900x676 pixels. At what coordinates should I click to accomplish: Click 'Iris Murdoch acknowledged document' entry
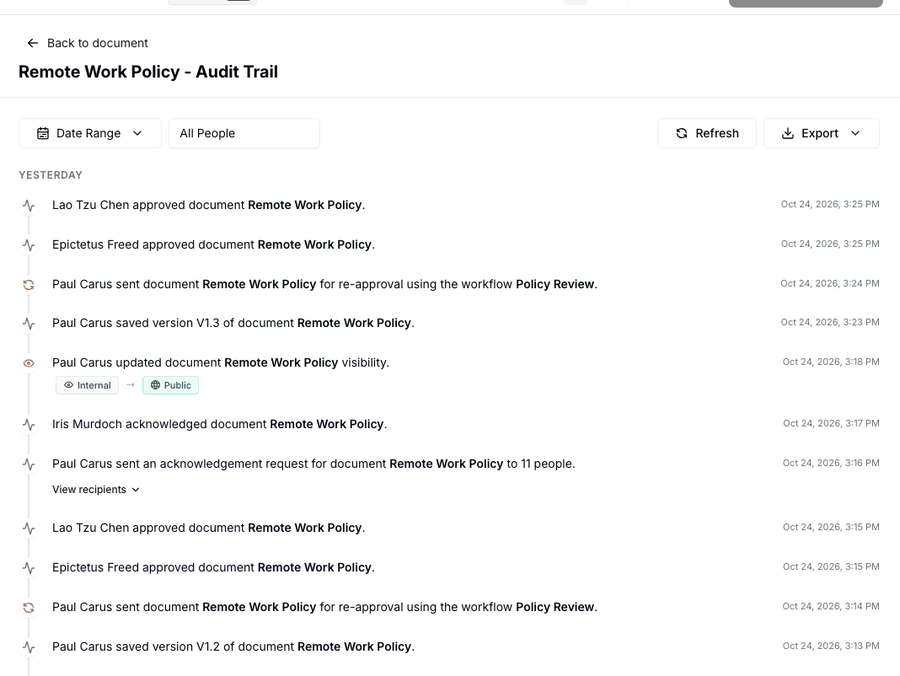(219, 424)
